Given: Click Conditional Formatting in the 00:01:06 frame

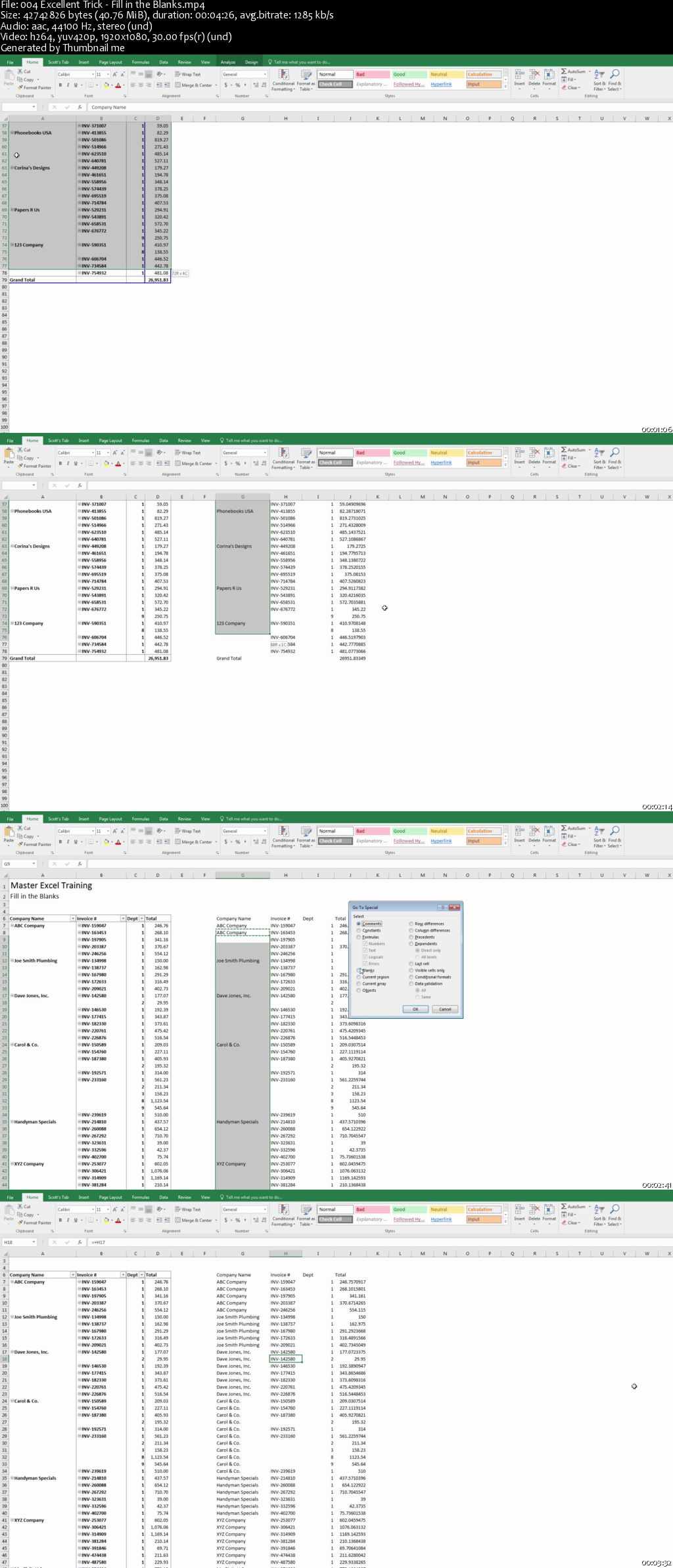Looking at the screenshot, I should pos(283,80).
